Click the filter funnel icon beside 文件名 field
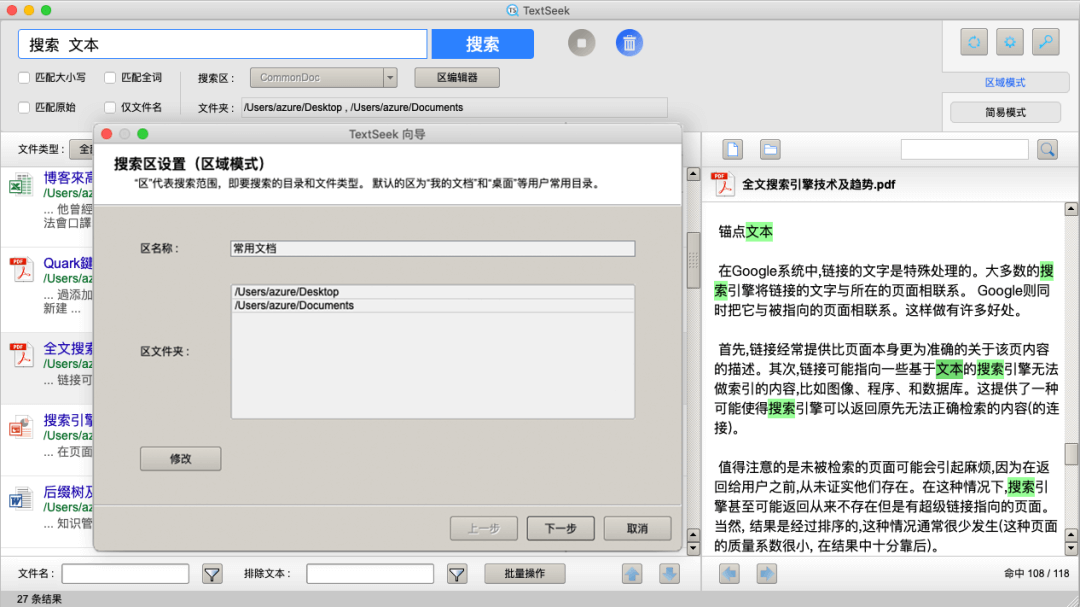The height and width of the screenshot is (607, 1080). point(213,573)
